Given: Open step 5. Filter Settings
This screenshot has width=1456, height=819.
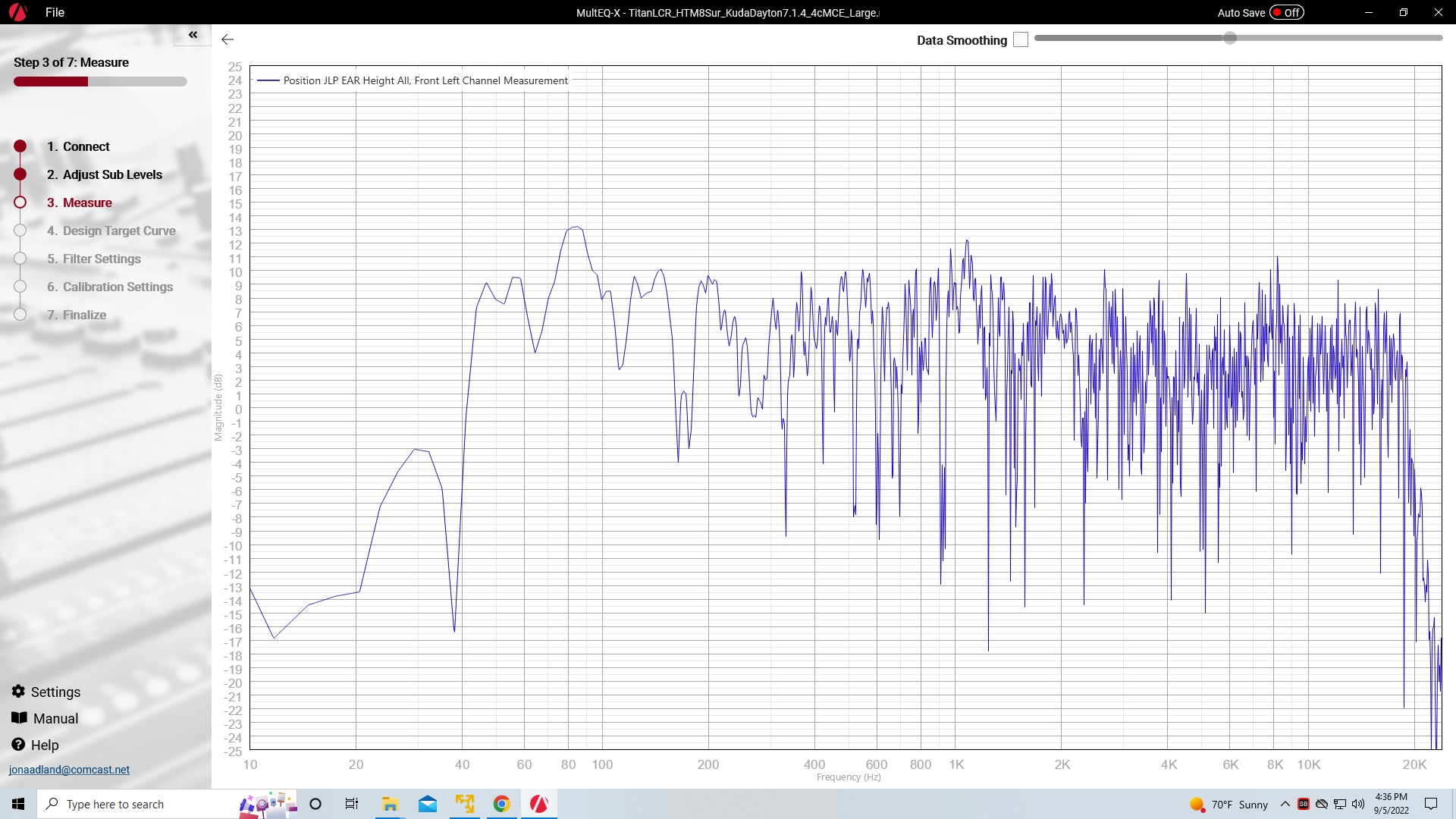Looking at the screenshot, I should [94, 259].
